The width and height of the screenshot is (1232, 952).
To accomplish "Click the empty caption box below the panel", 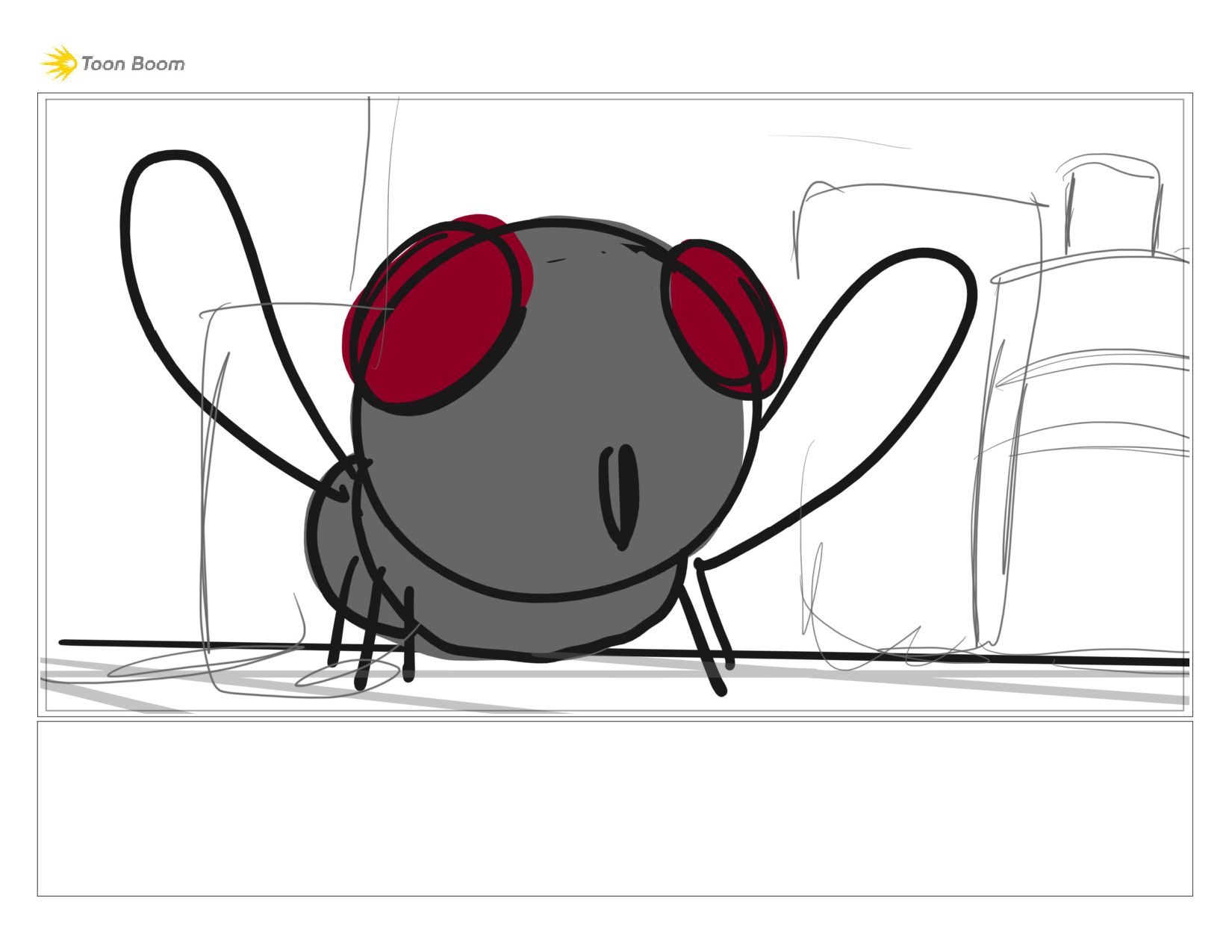I will tap(615, 809).
